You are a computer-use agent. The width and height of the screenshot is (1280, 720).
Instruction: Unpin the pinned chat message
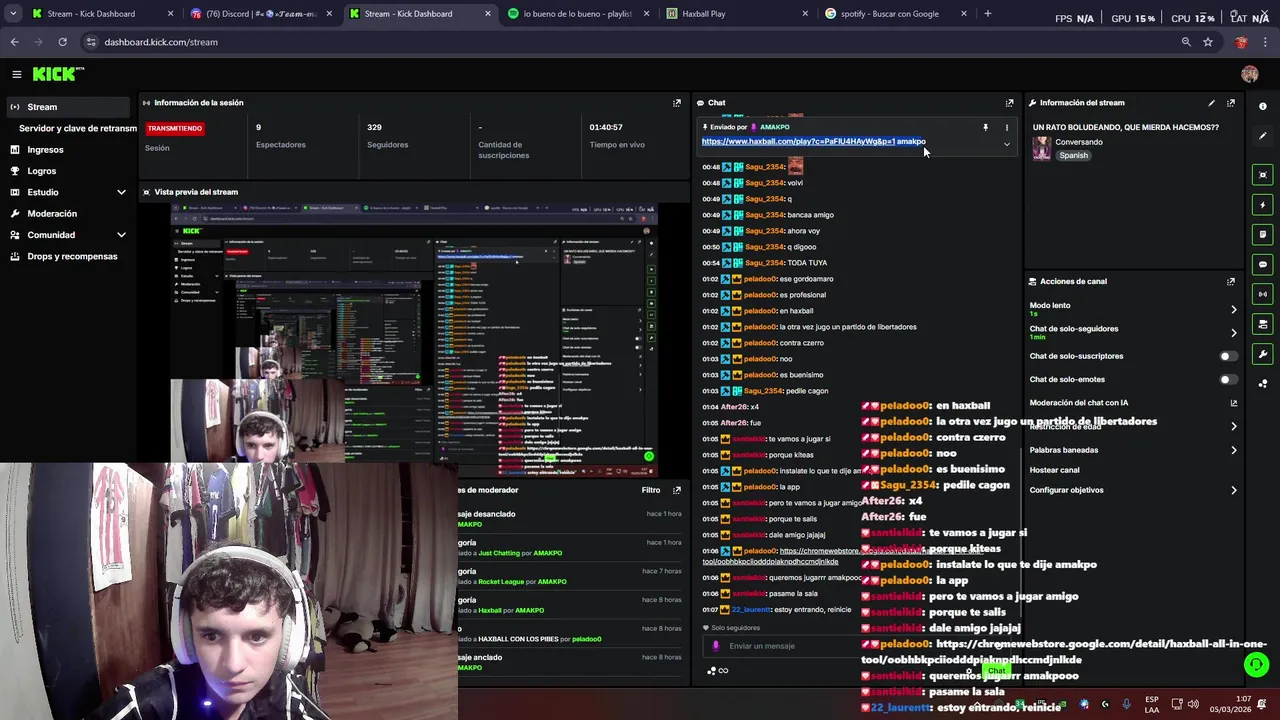point(985,127)
